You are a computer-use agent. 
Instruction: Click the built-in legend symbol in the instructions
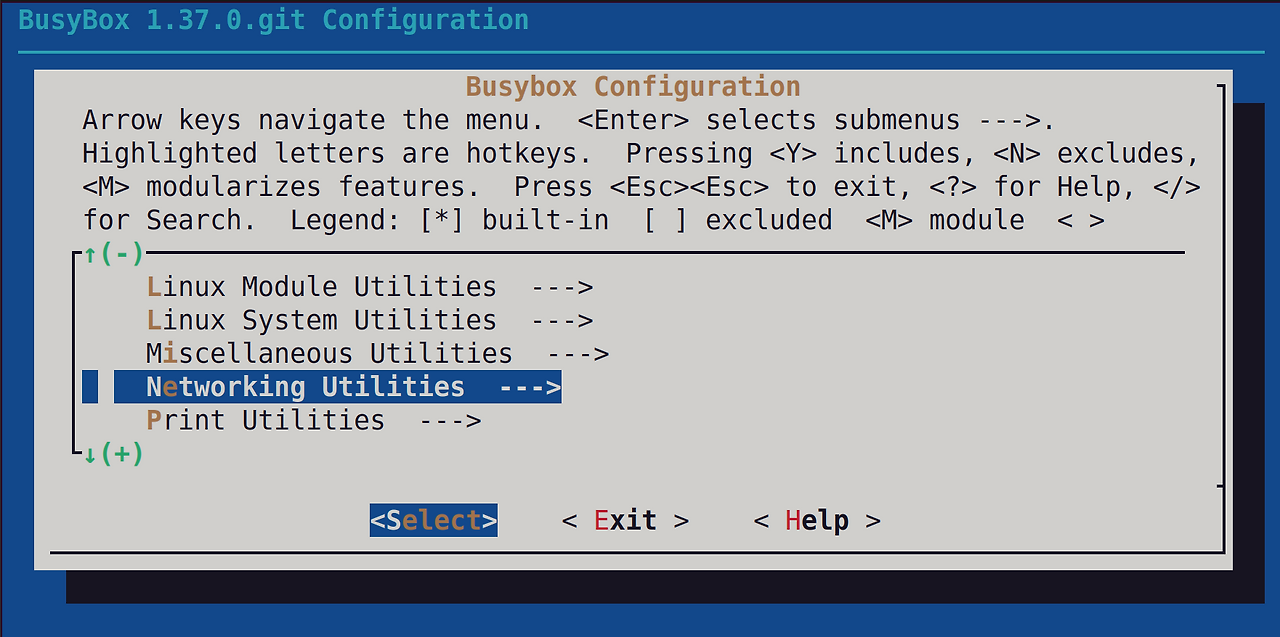click(442, 220)
